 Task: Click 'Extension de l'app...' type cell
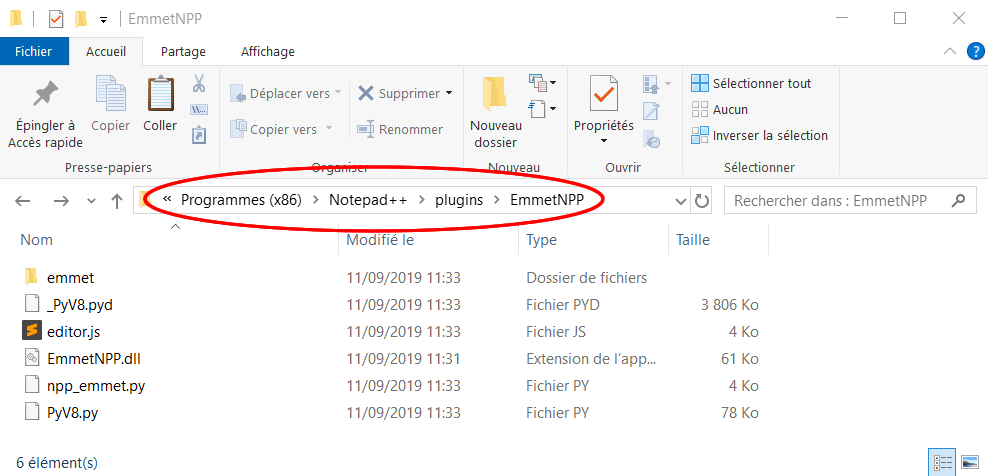click(x=591, y=359)
